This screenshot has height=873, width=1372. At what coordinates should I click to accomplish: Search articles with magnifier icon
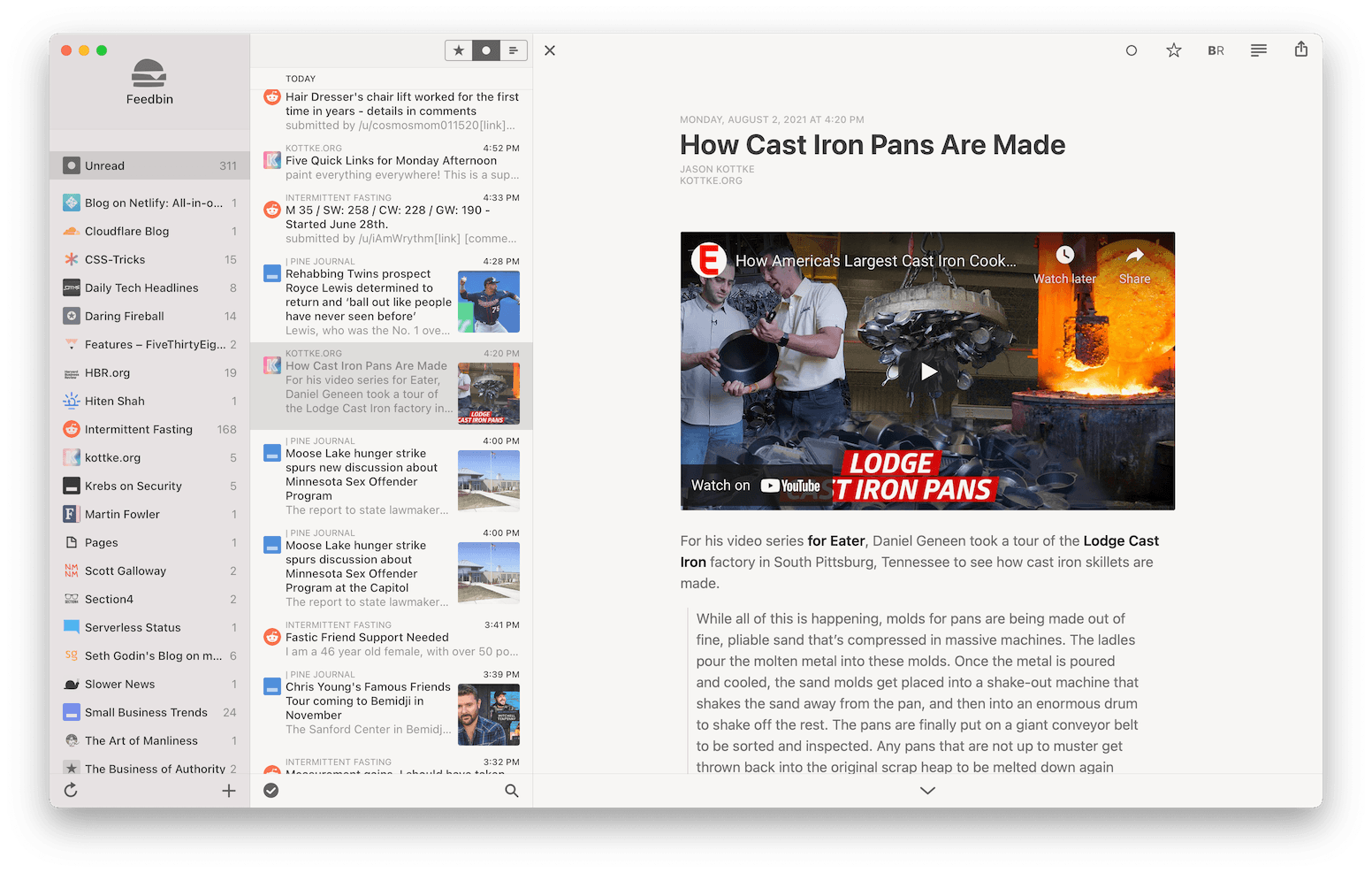click(512, 791)
